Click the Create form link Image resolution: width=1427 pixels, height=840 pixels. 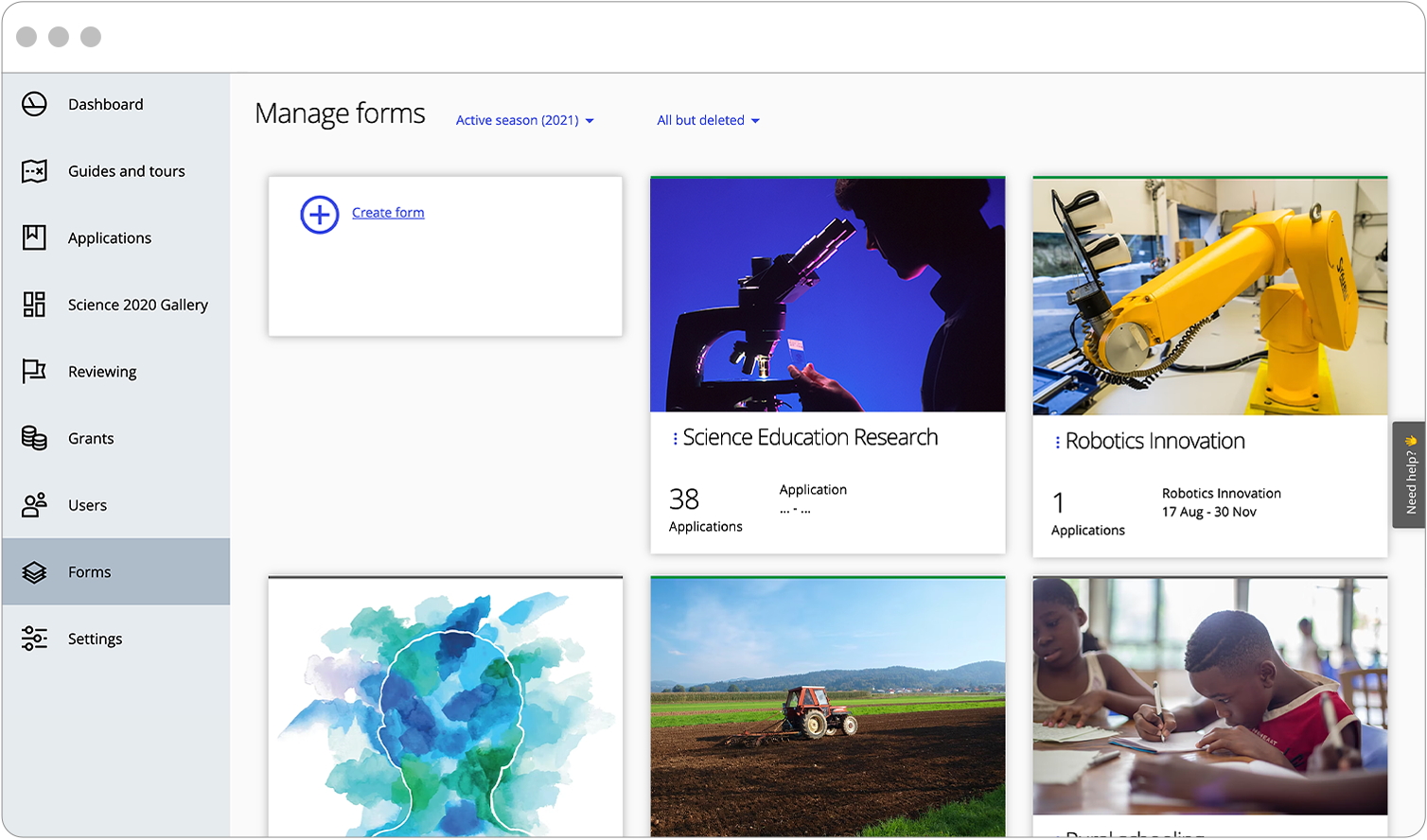pyautogui.click(x=388, y=213)
